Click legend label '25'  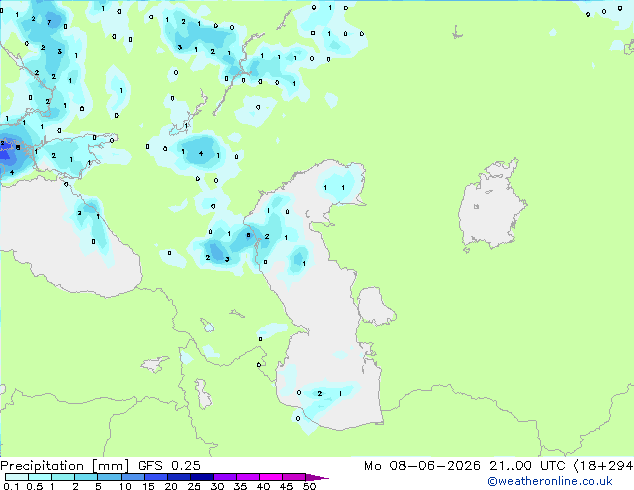(194, 486)
